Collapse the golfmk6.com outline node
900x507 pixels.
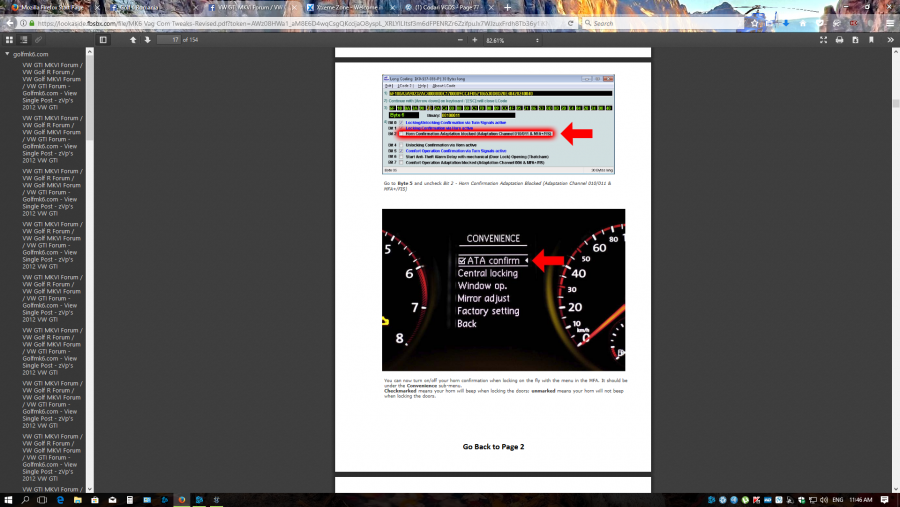coord(7,54)
